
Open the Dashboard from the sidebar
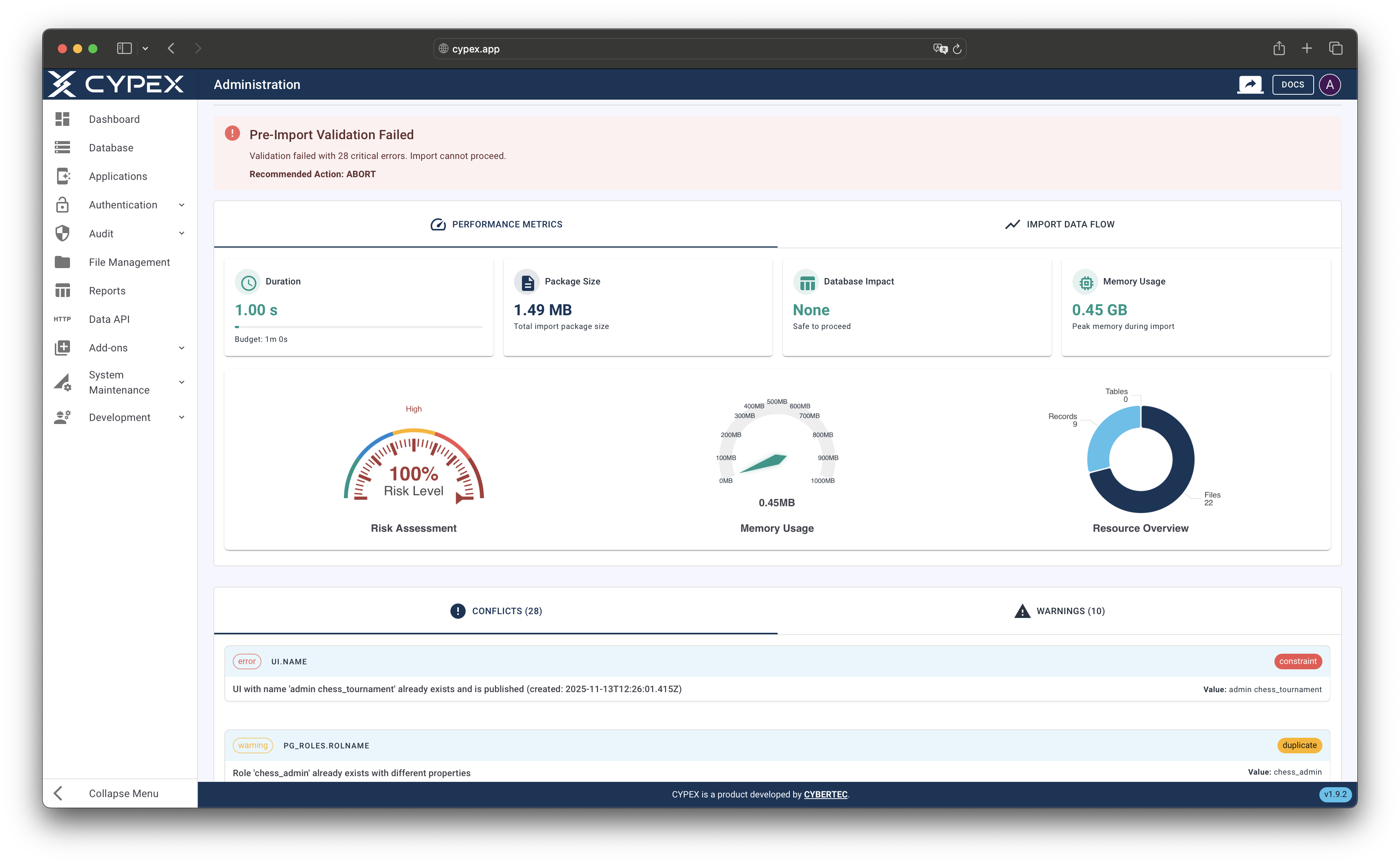pos(114,119)
